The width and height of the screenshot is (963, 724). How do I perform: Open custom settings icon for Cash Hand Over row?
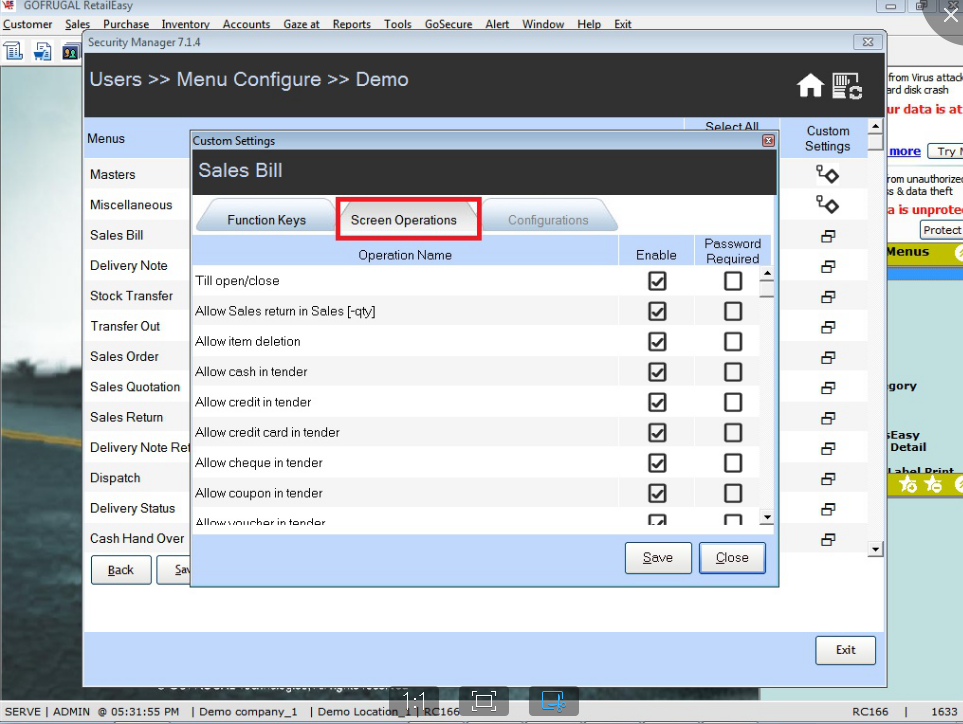(828, 539)
